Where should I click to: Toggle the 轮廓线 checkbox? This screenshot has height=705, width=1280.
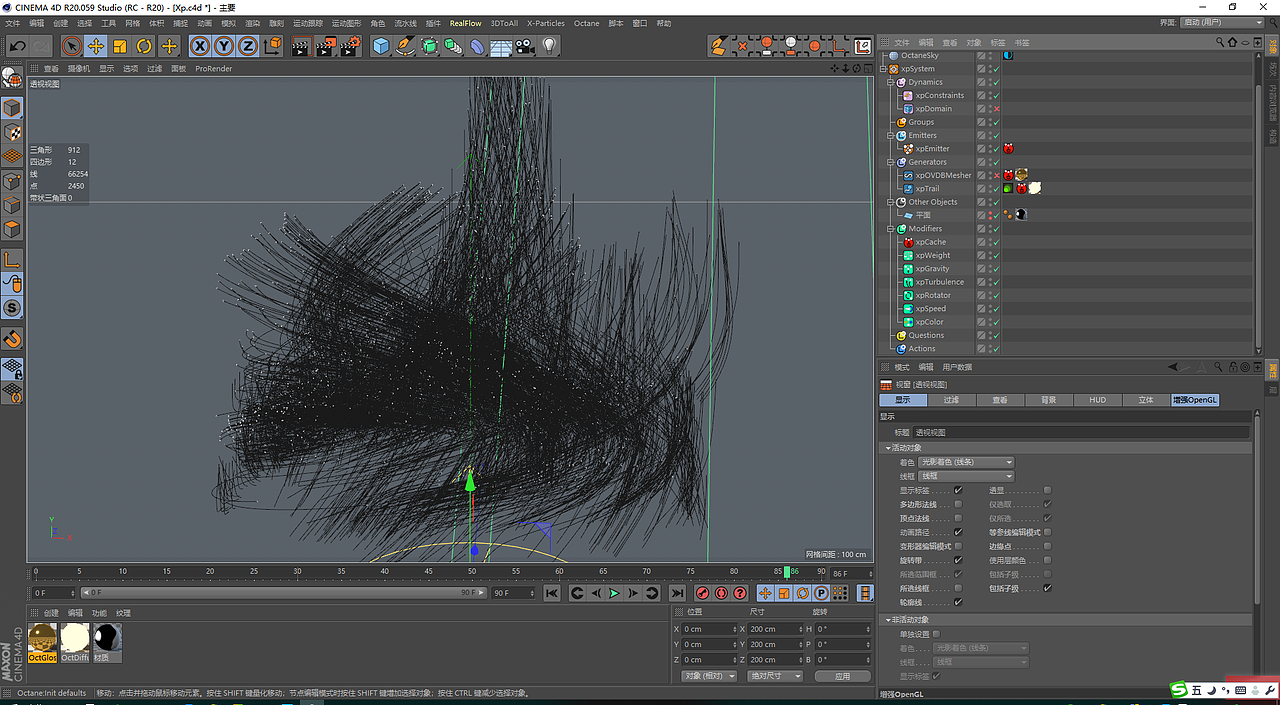(958, 602)
